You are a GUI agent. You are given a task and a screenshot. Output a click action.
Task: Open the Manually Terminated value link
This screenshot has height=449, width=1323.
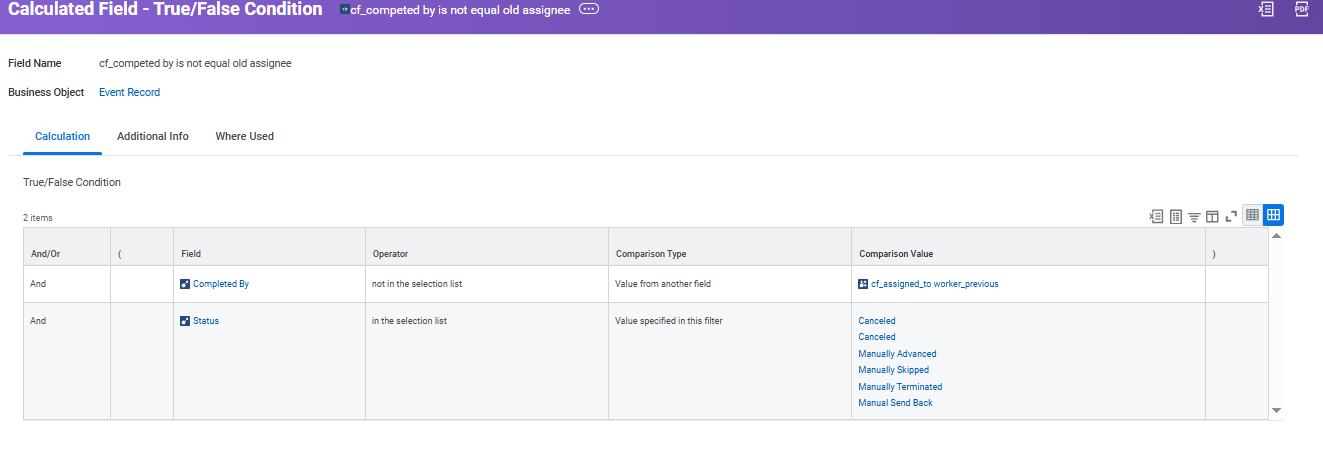(900, 386)
